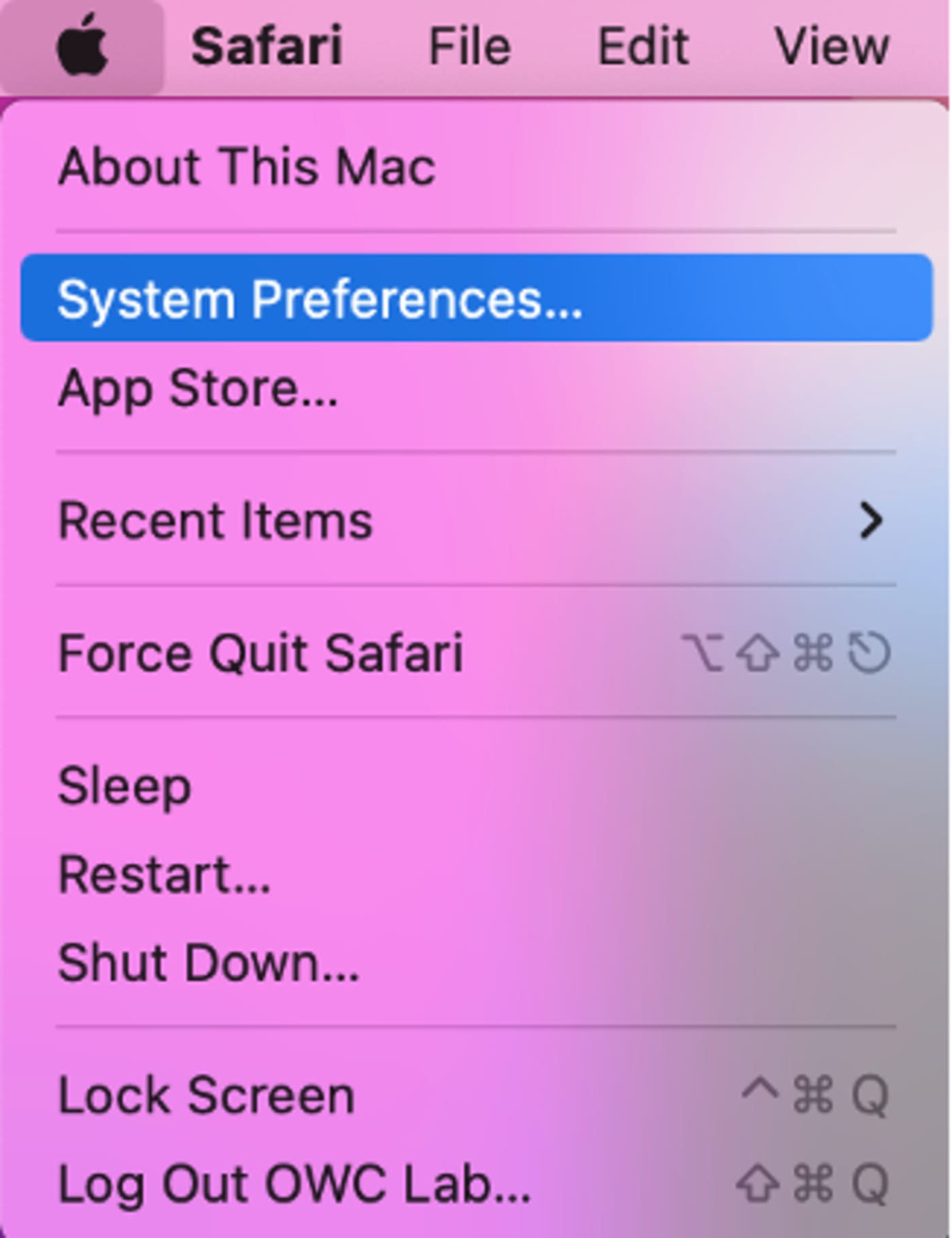The width and height of the screenshot is (952, 1238).
Task: Select Lock Screen entry
Action: pyautogui.click(x=476, y=1095)
